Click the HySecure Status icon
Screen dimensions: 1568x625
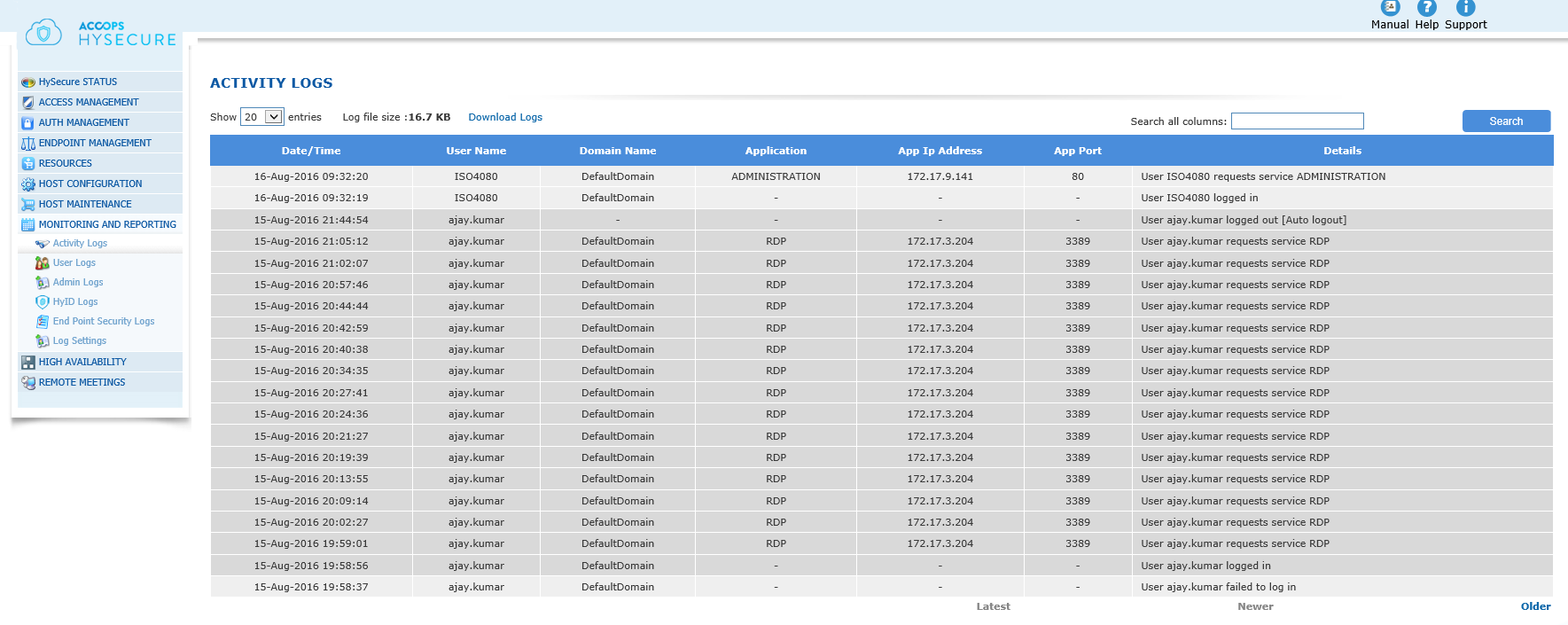28,82
